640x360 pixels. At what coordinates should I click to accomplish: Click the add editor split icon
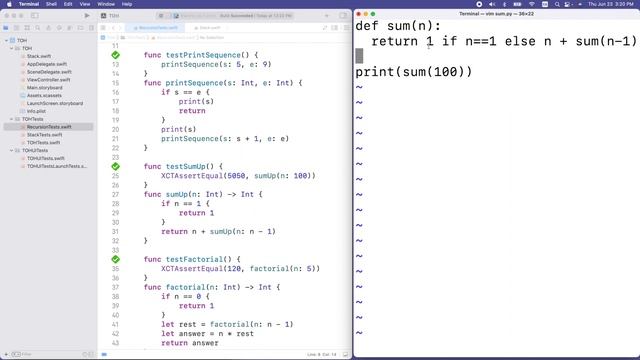click(335, 28)
